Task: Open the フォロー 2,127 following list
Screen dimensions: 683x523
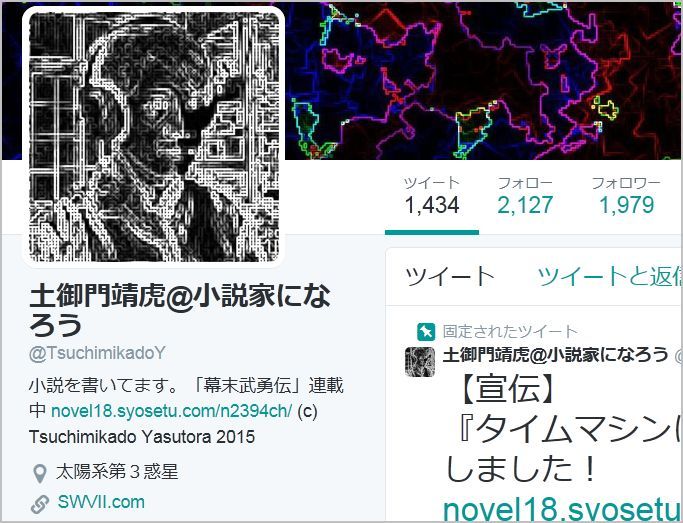Action: pos(525,196)
